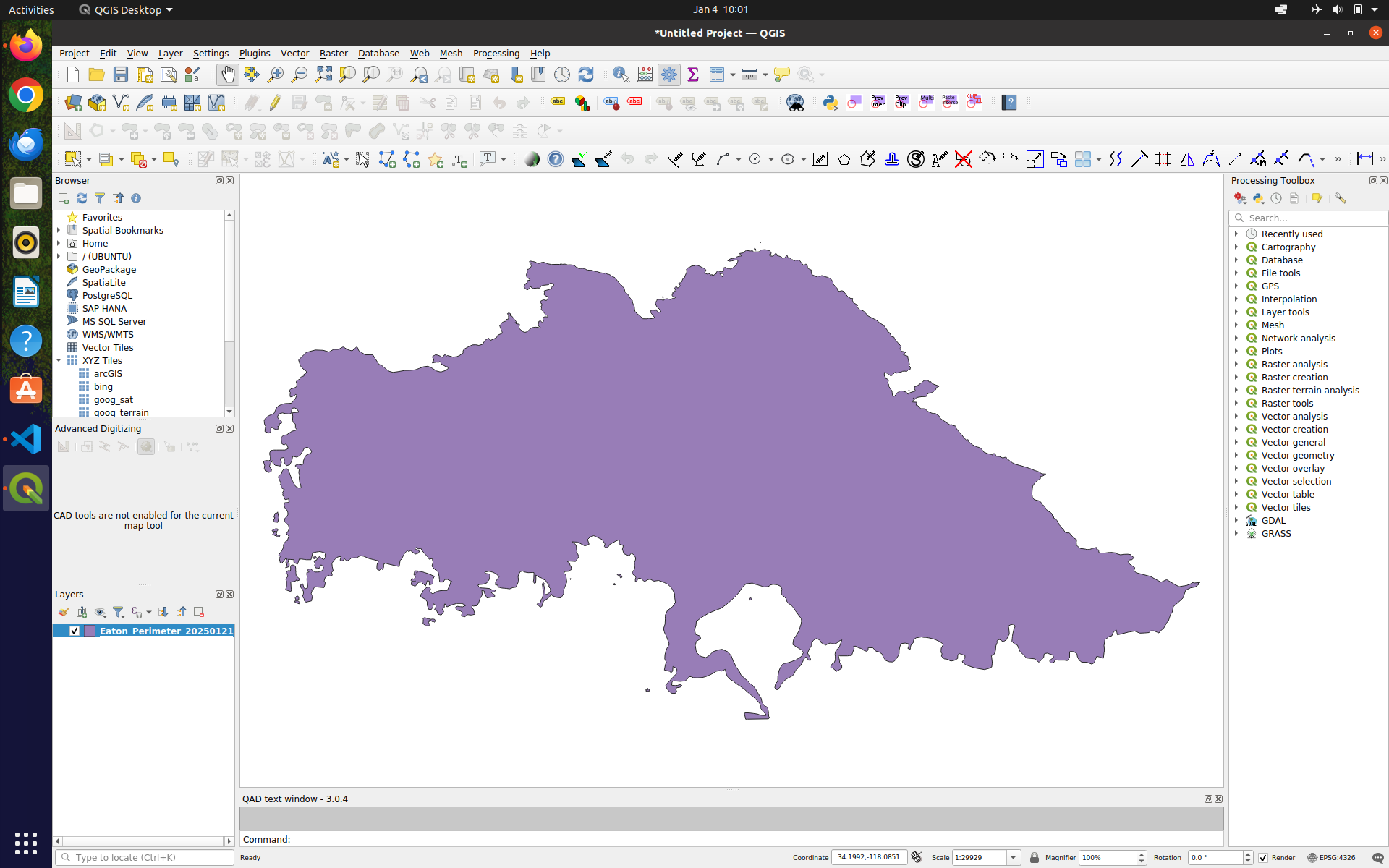The image size is (1389, 868).
Task: Collapse the XYZ Tiles browser entry
Action: click(x=59, y=360)
